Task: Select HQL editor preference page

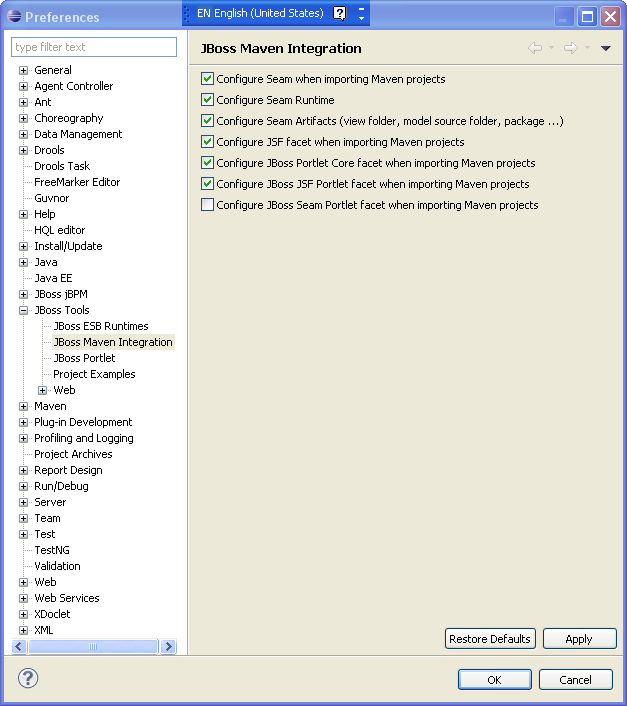Action: point(59,230)
